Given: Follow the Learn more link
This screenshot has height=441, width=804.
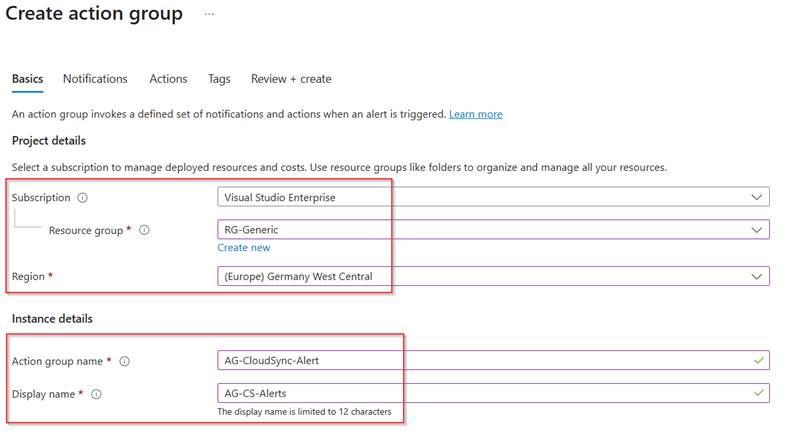Looking at the screenshot, I should click(x=475, y=115).
